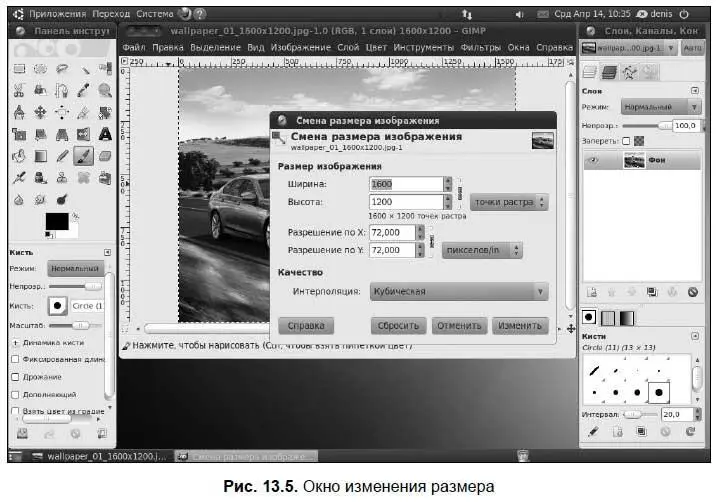Click the black foreground color swatch
The width and height of the screenshot is (716, 502).
tap(57, 222)
